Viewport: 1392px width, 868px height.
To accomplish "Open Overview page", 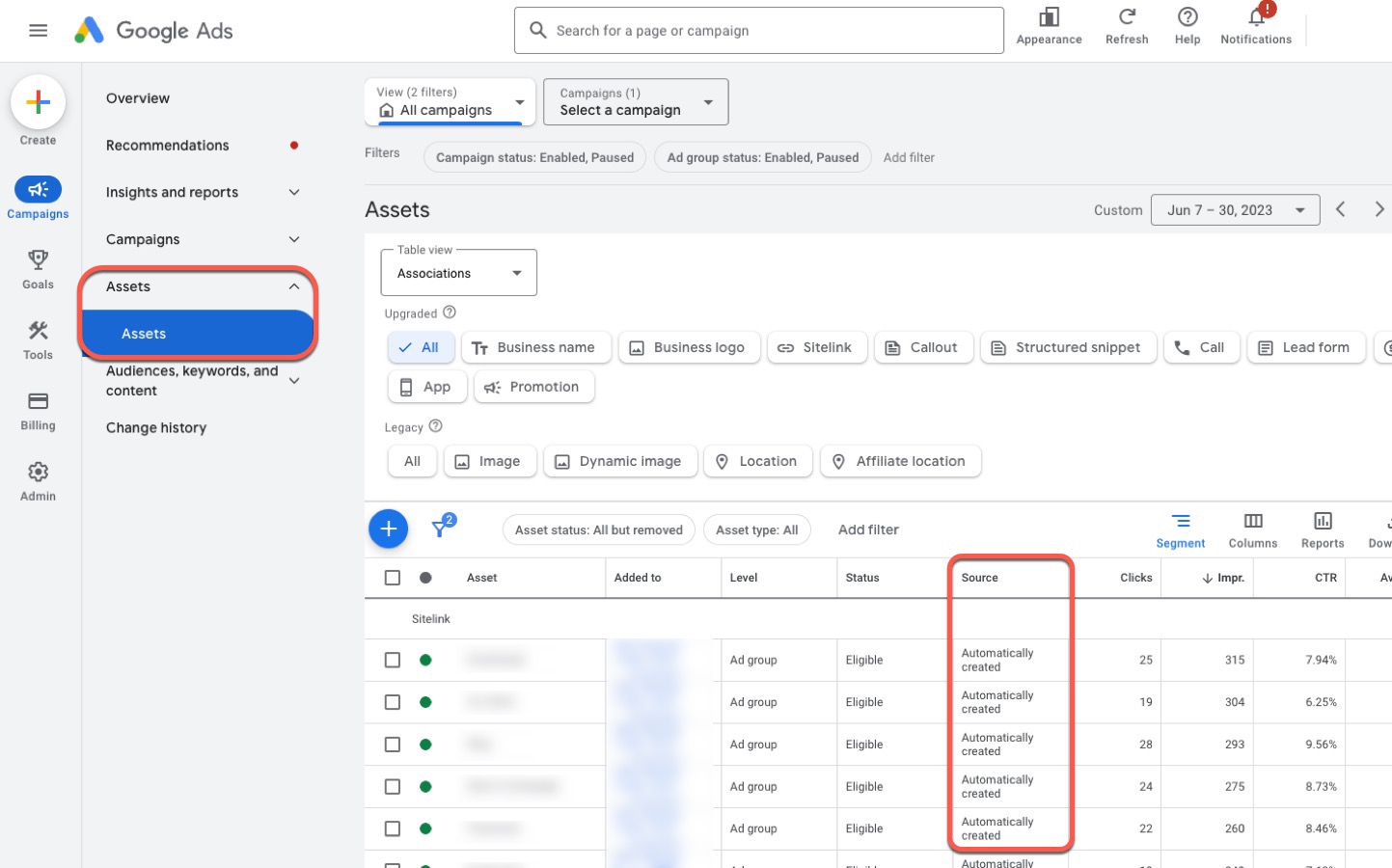I will 138,98.
